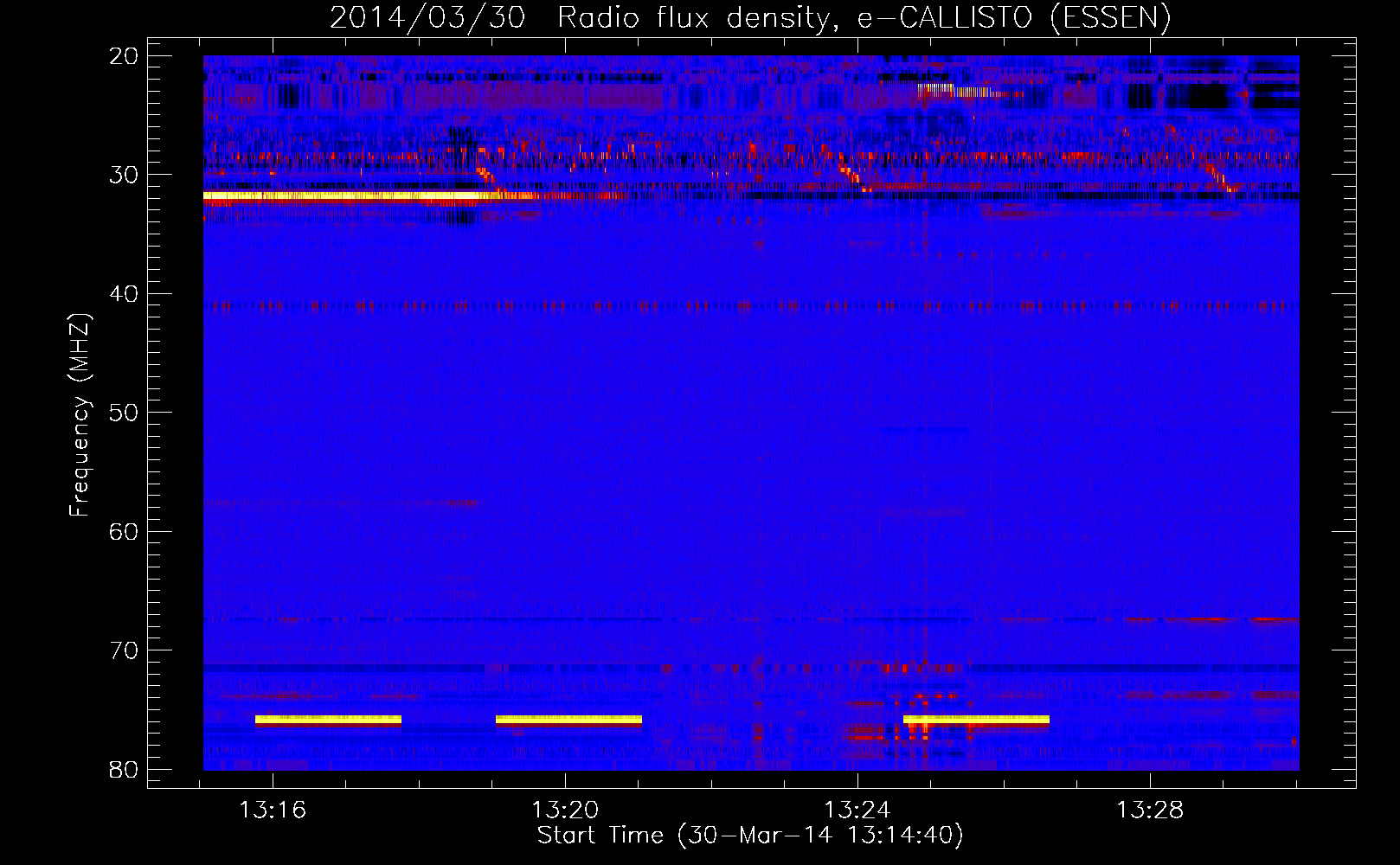Click the 70 frequency tick label
The width and height of the screenshot is (1400, 865).
[125, 650]
